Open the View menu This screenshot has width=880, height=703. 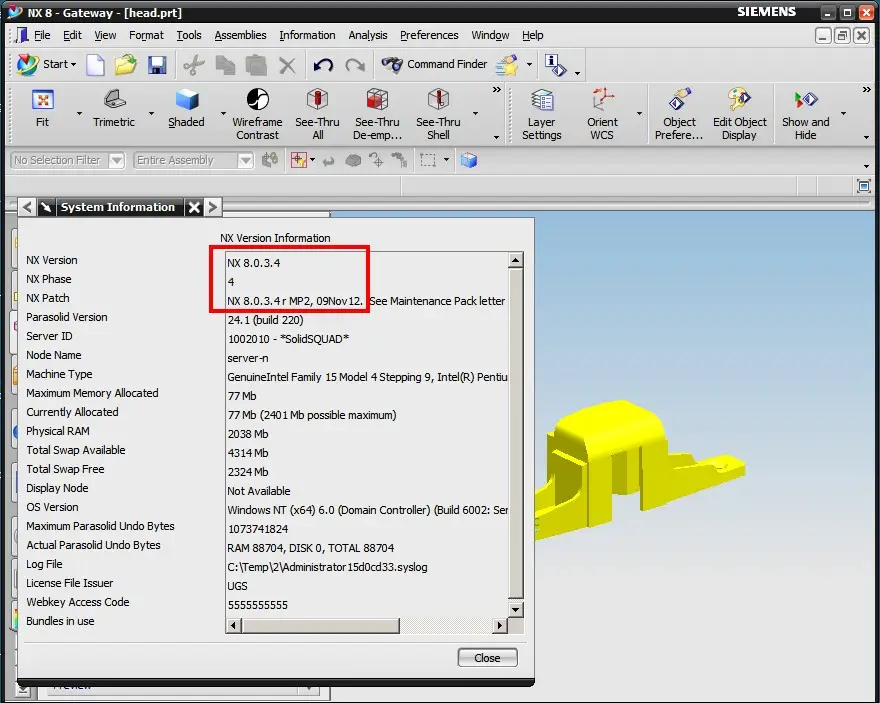tap(105, 35)
